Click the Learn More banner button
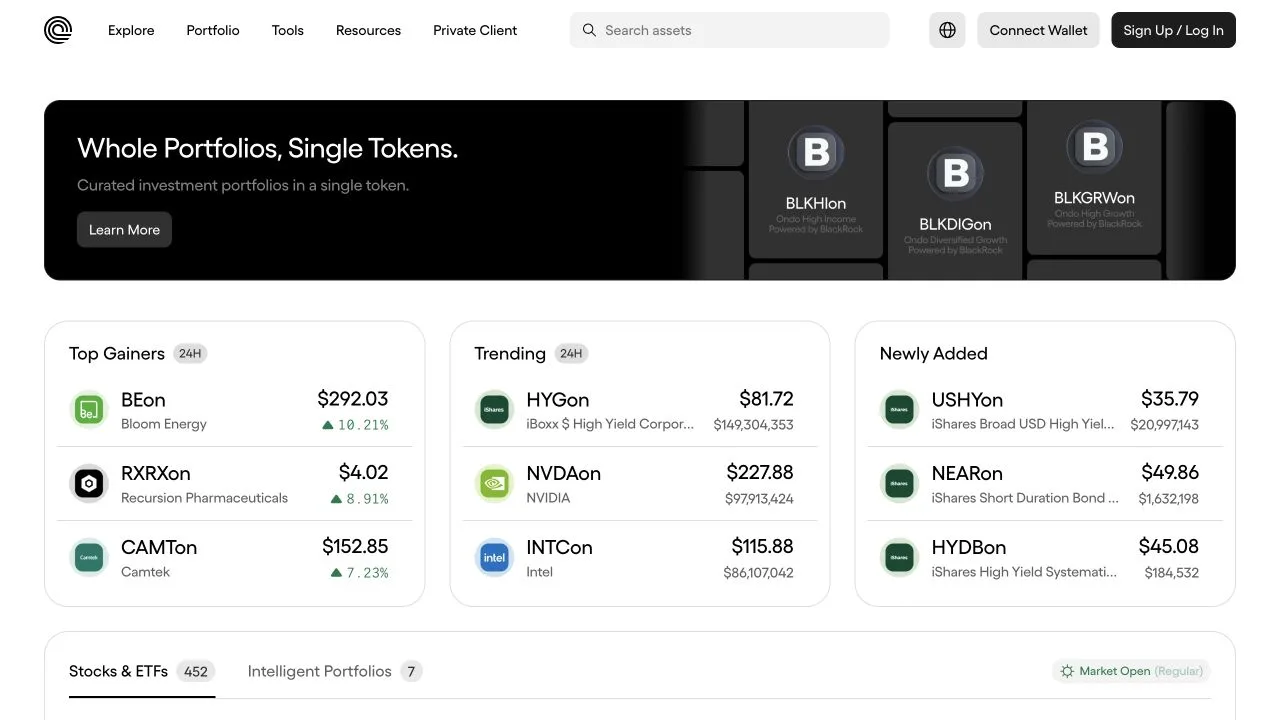The height and width of the screenshot is (720, 1280). coord(124,230)
